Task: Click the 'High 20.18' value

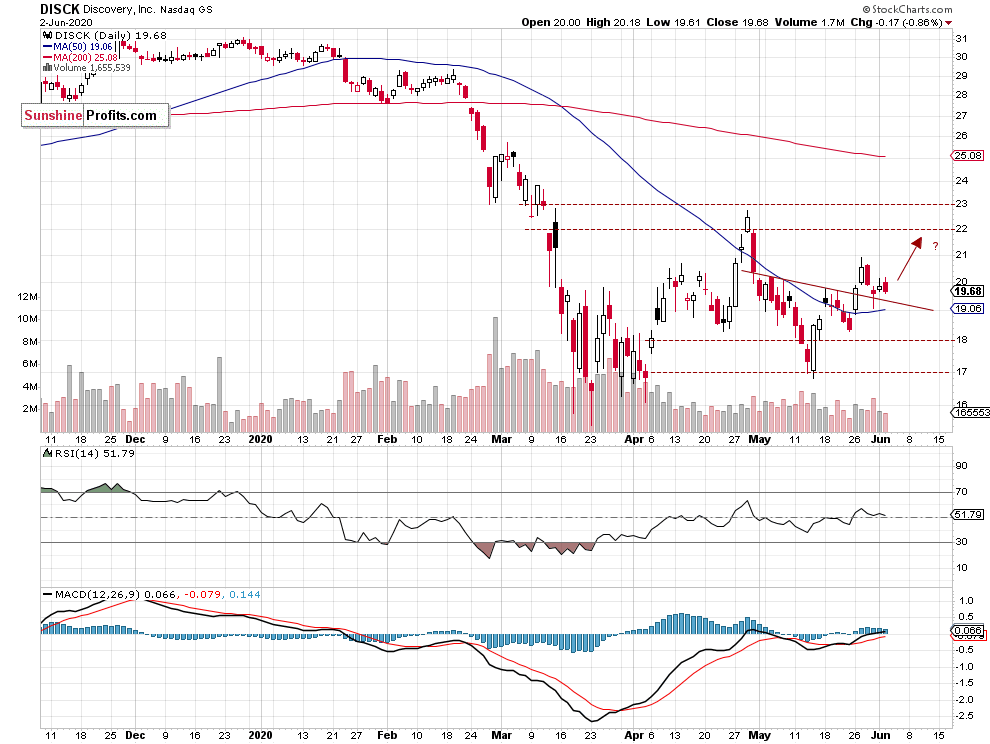Action: point(613,22)
